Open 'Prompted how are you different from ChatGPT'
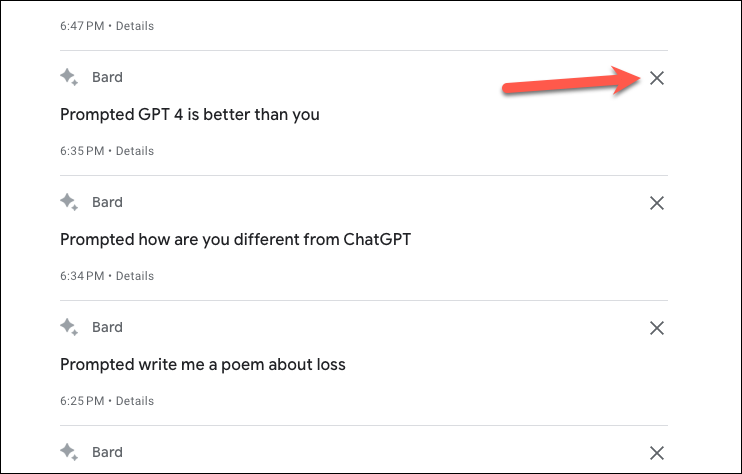 [x=236, y=239]
